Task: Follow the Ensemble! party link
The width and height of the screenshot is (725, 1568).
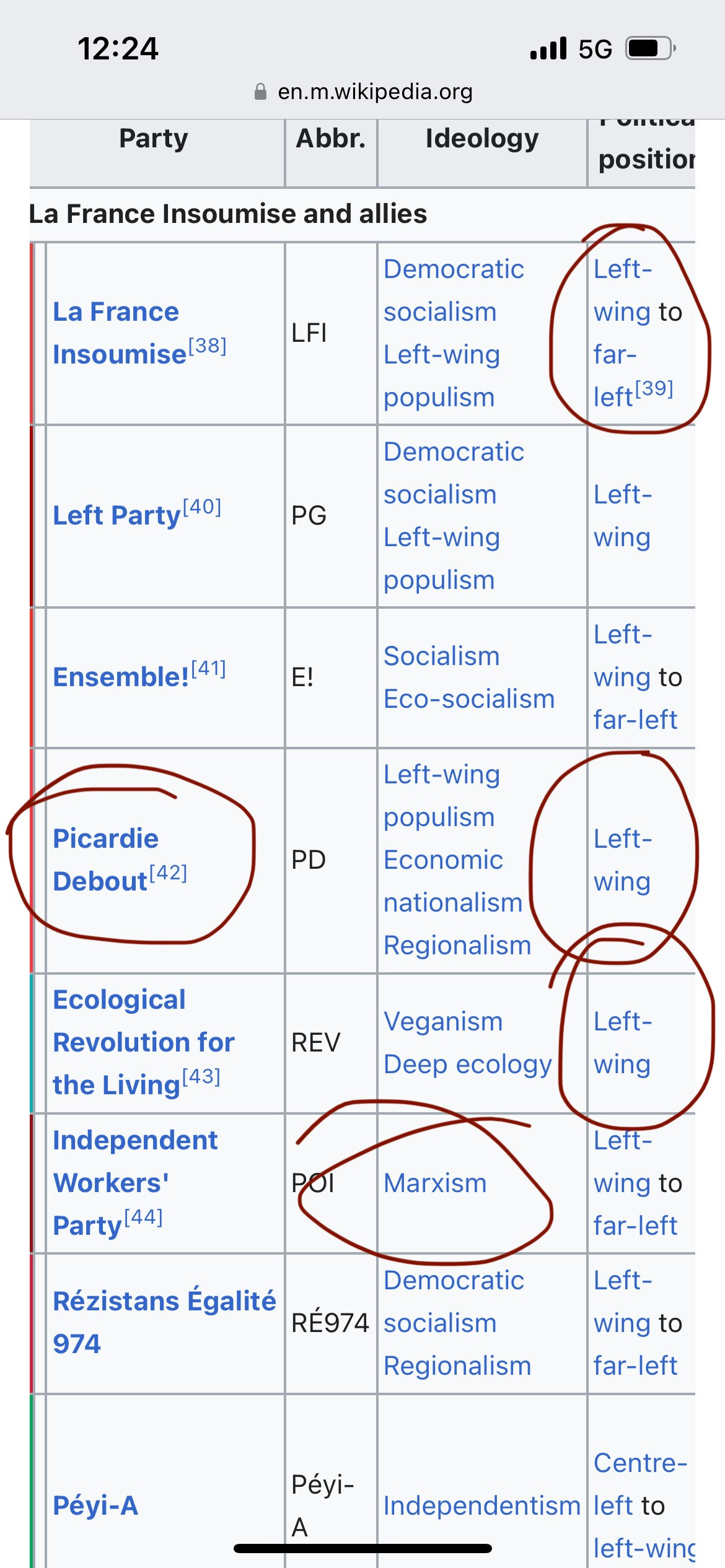Action: (121, 677)
